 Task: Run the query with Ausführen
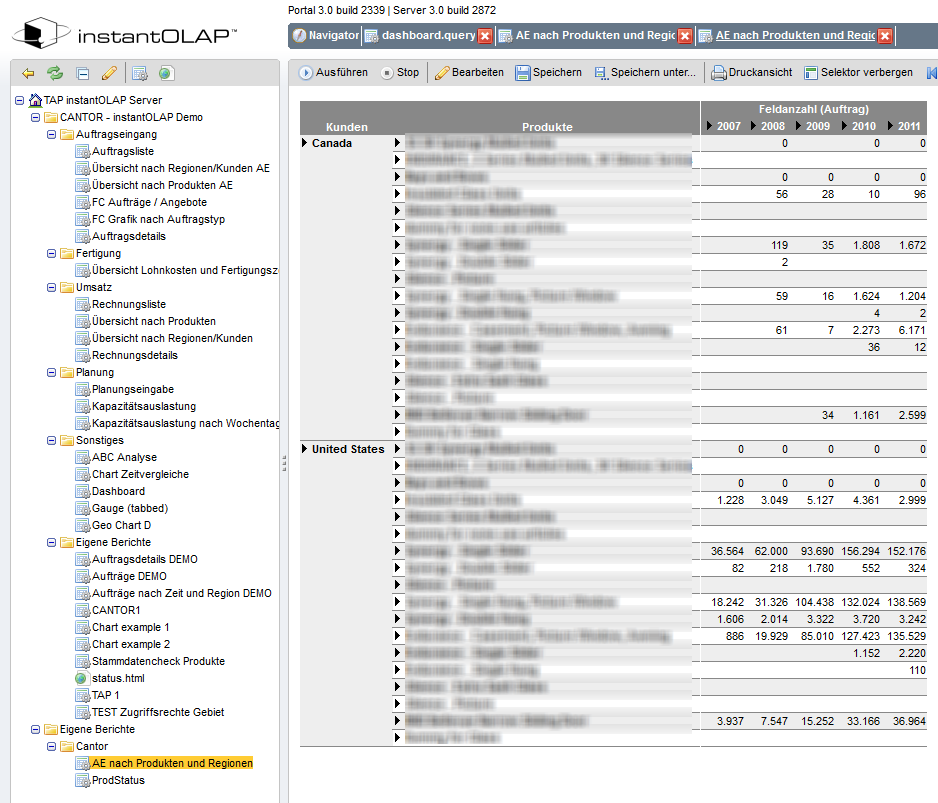(334, 72)
